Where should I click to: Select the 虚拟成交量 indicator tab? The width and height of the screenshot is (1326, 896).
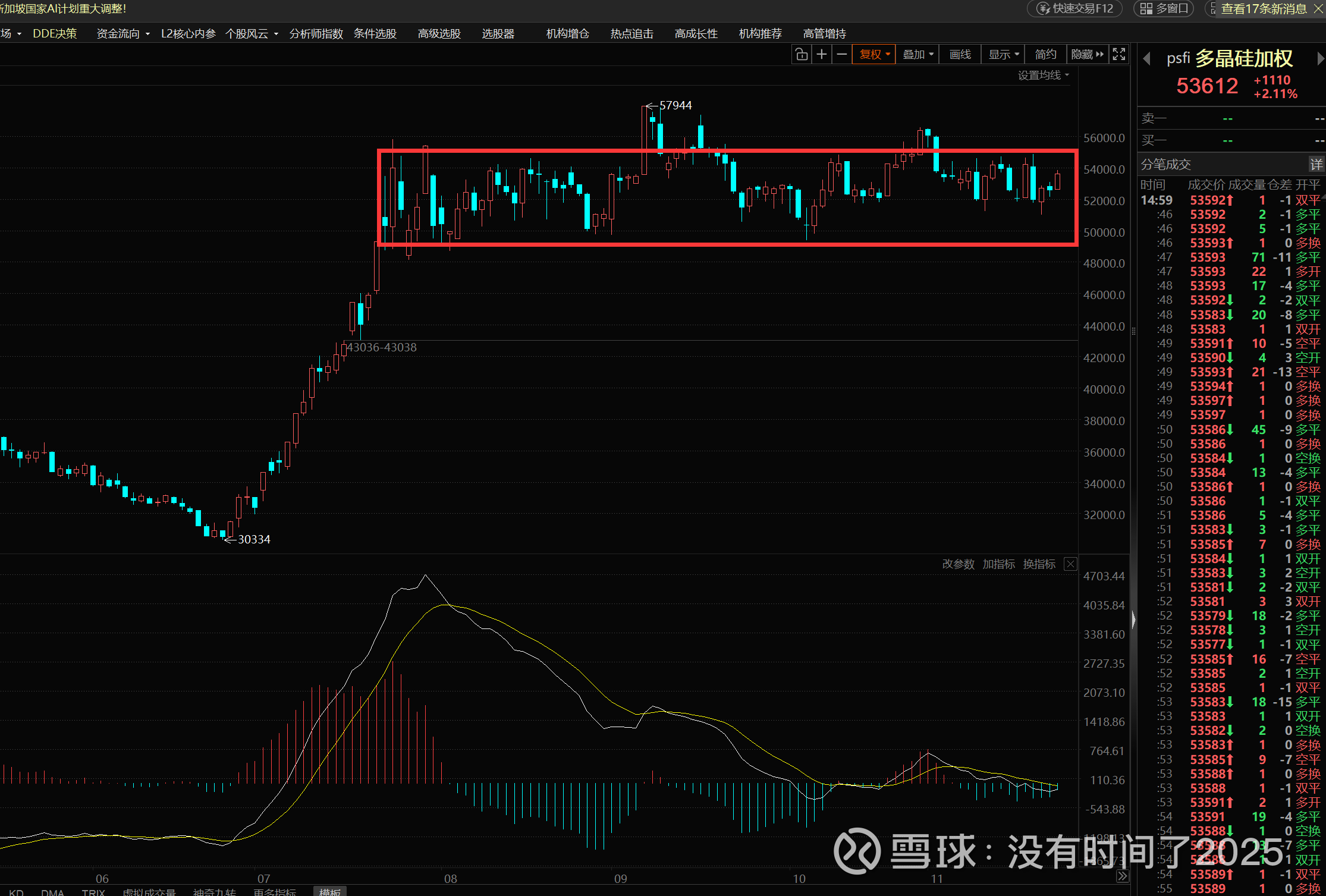[149, 891]
